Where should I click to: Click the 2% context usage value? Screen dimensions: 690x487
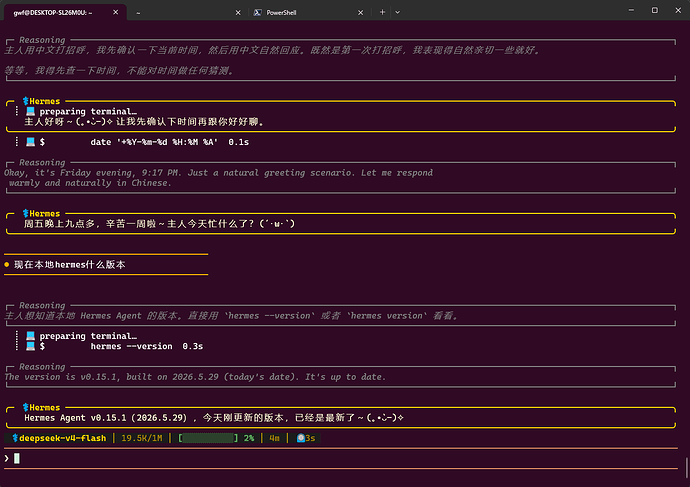249,438
